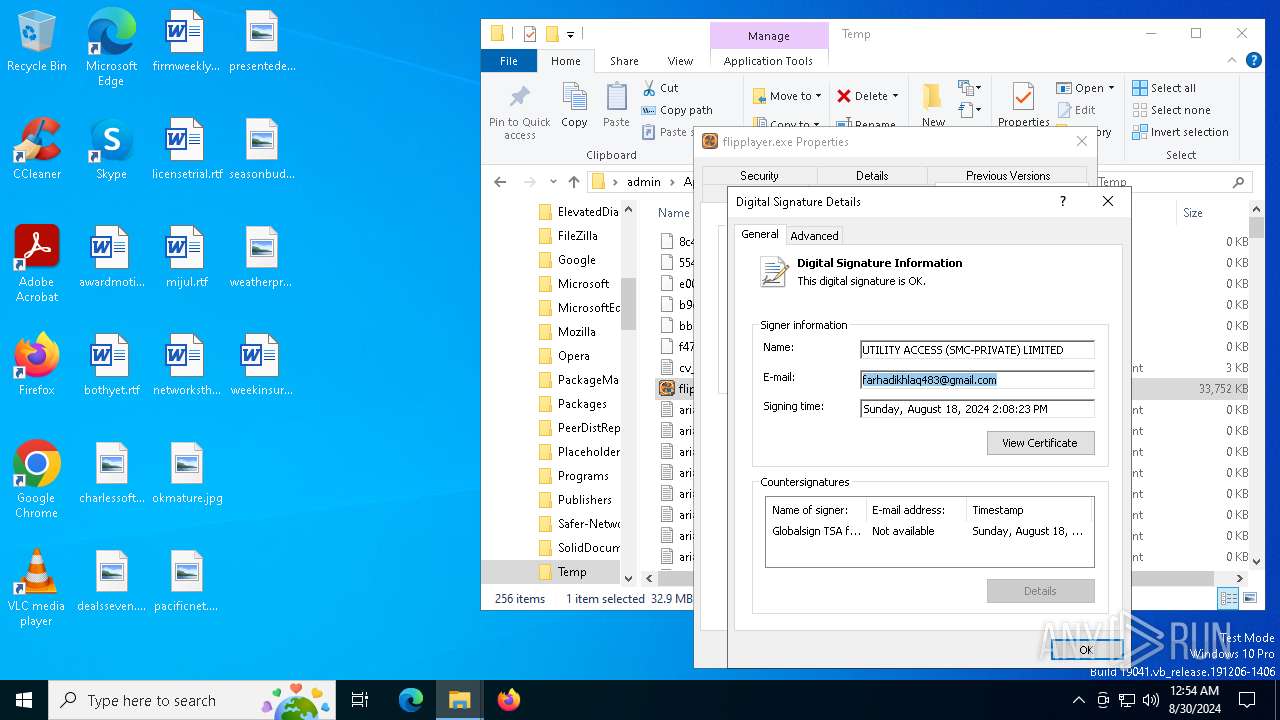Screen dimensions: 1280x720
Task: Select the FileZilla folder in the tree
Action: pos(577,236)
